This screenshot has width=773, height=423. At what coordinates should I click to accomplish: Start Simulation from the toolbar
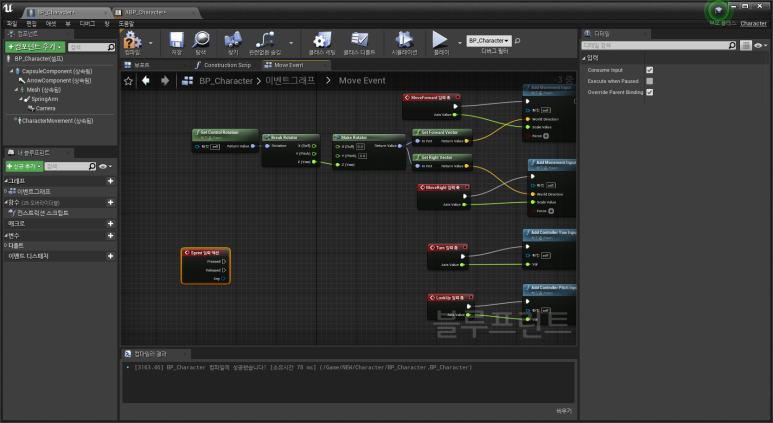point(404,39)
